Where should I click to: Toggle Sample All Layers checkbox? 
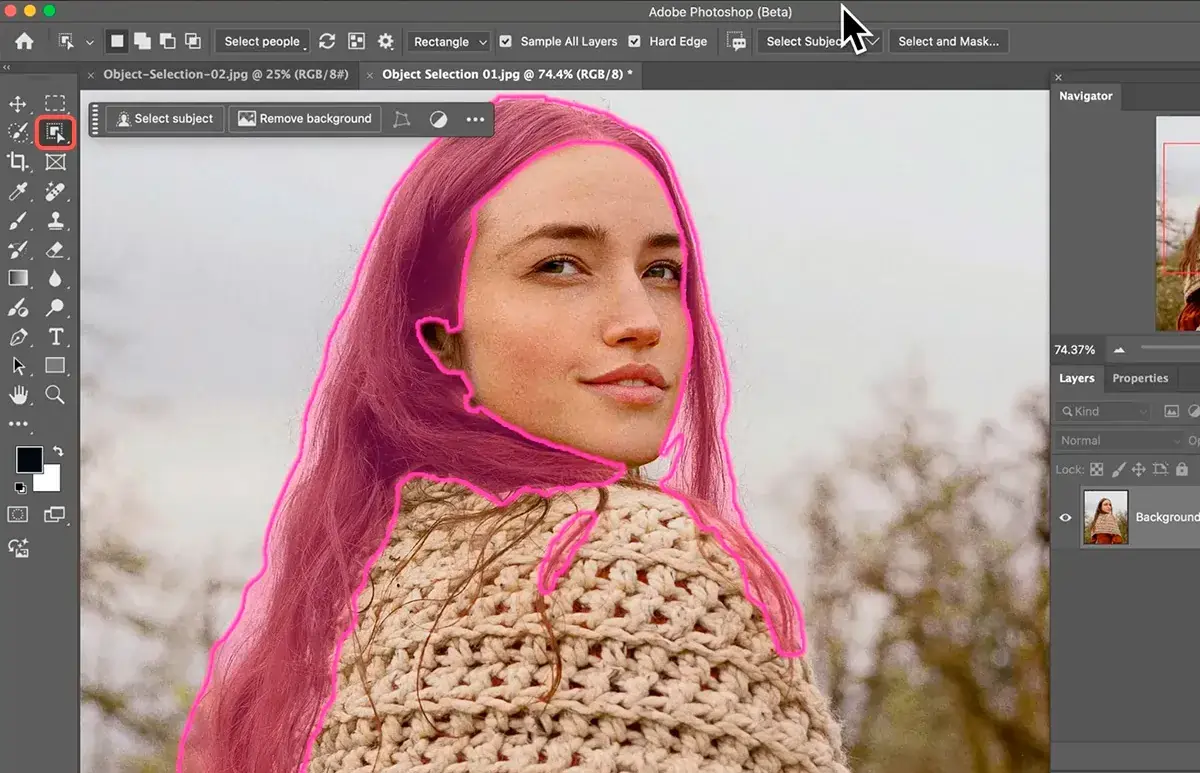tap(506, 41)
